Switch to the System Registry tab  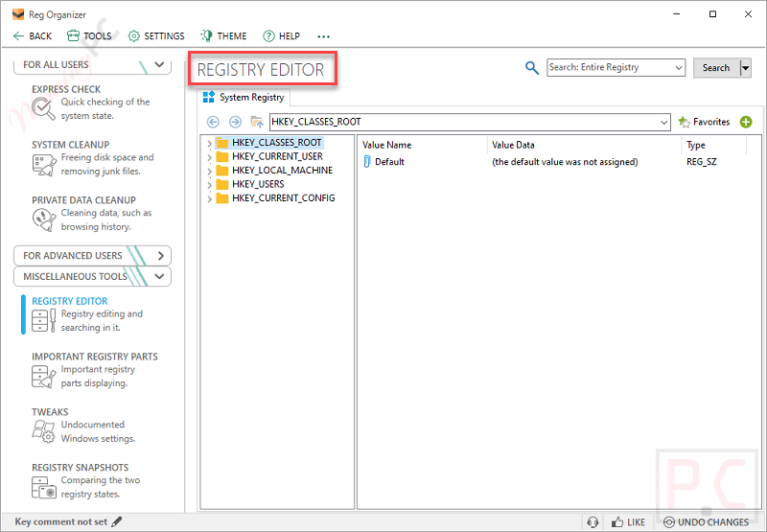tap(244, 97)
